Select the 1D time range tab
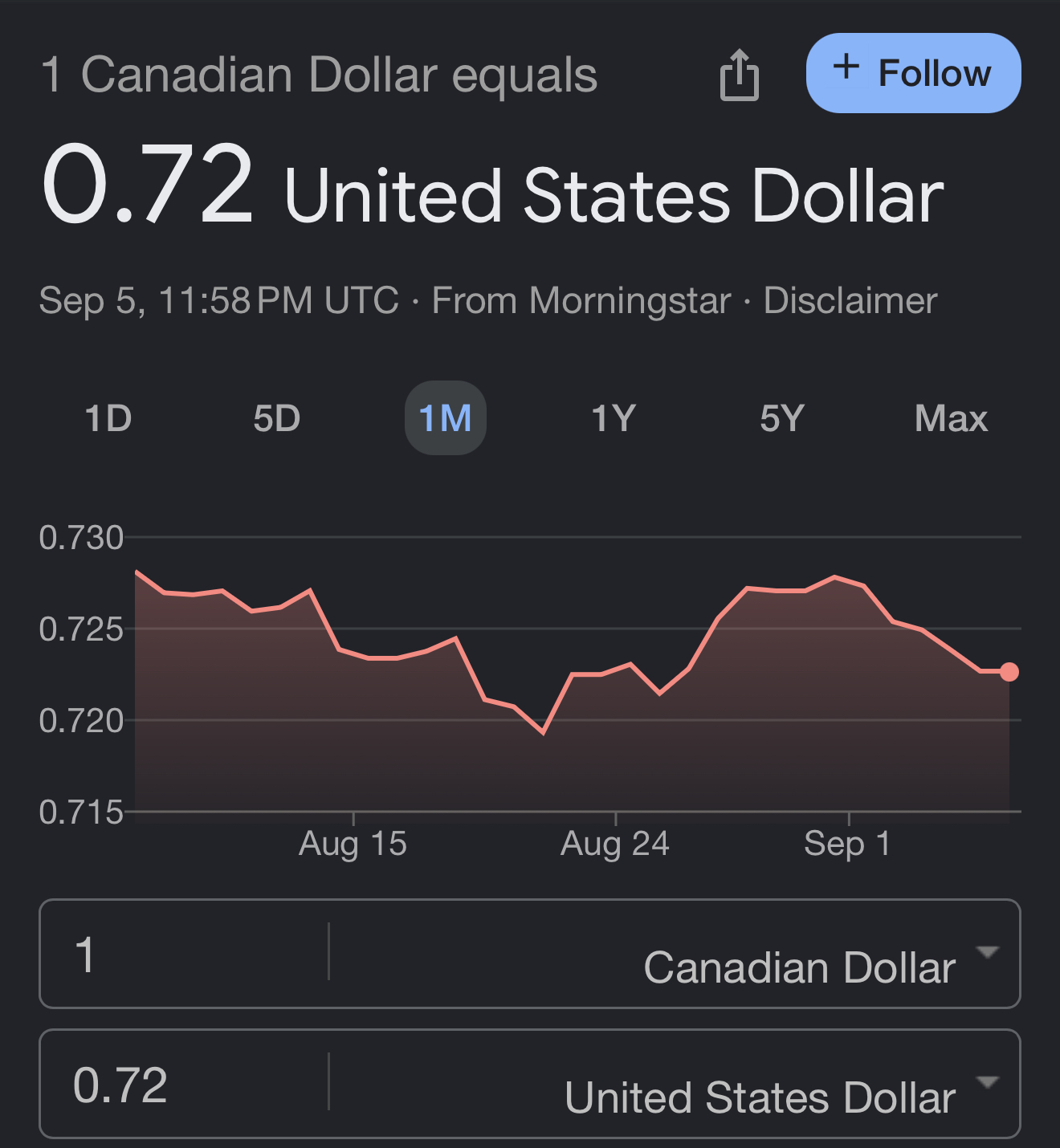 108,418
